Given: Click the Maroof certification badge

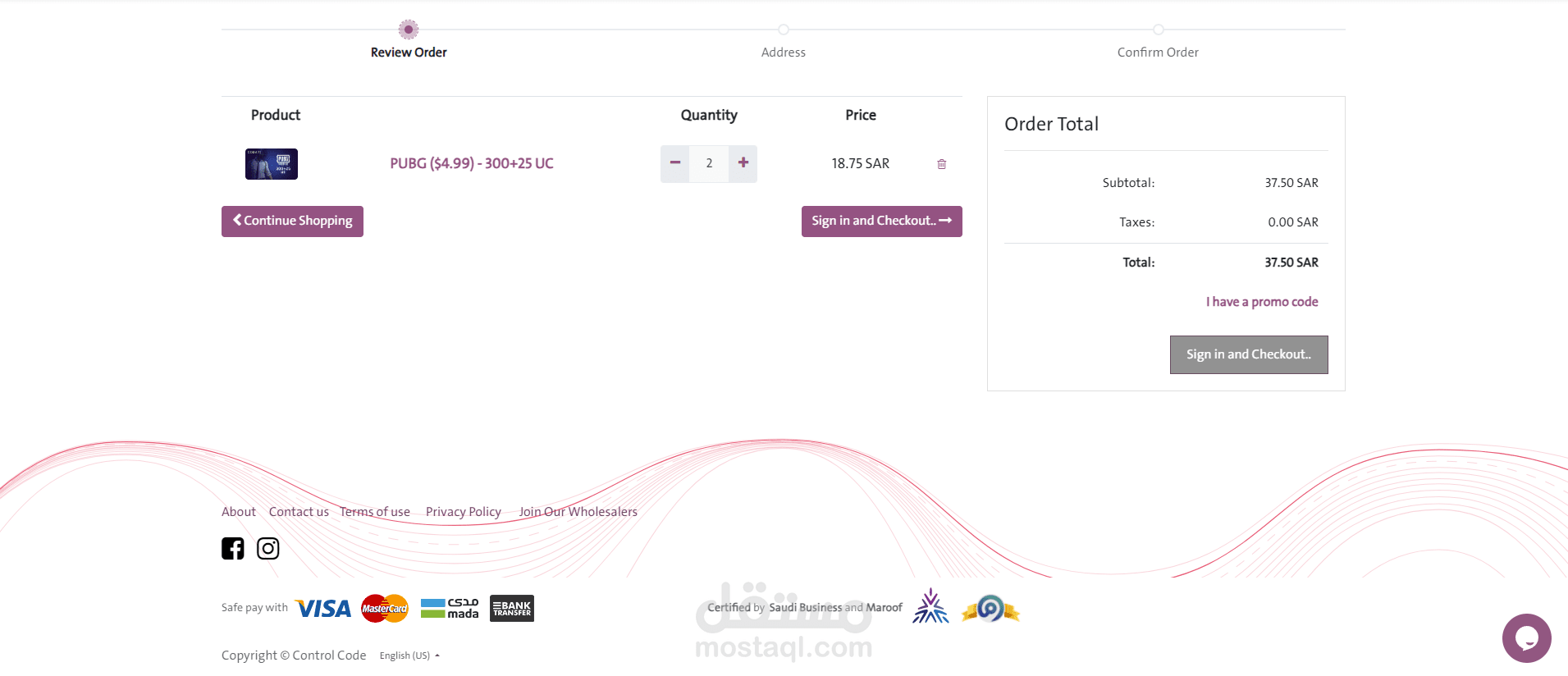Looking at the screenshot, I should (x=990, y=609).
